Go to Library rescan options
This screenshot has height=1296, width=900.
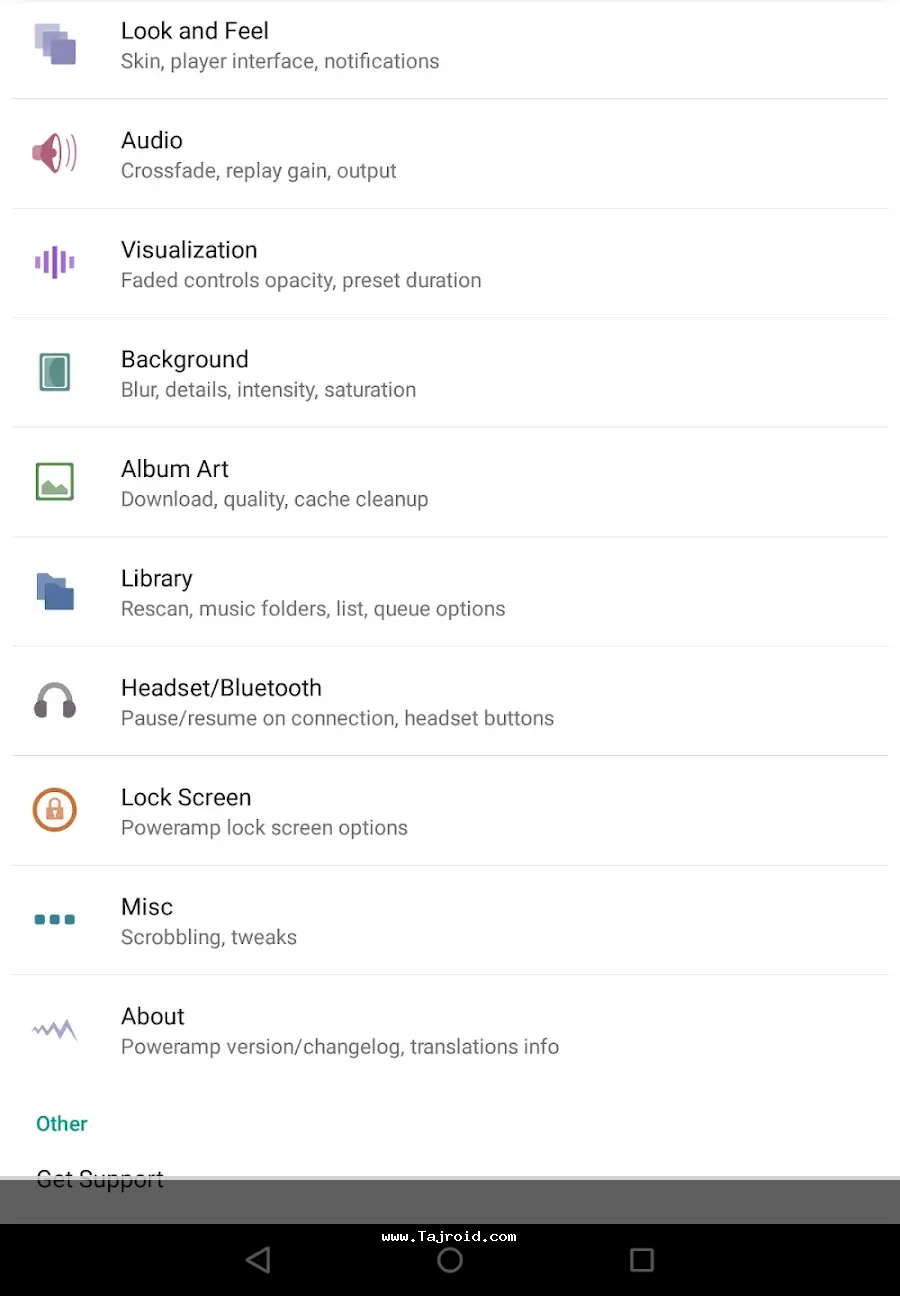313,592
